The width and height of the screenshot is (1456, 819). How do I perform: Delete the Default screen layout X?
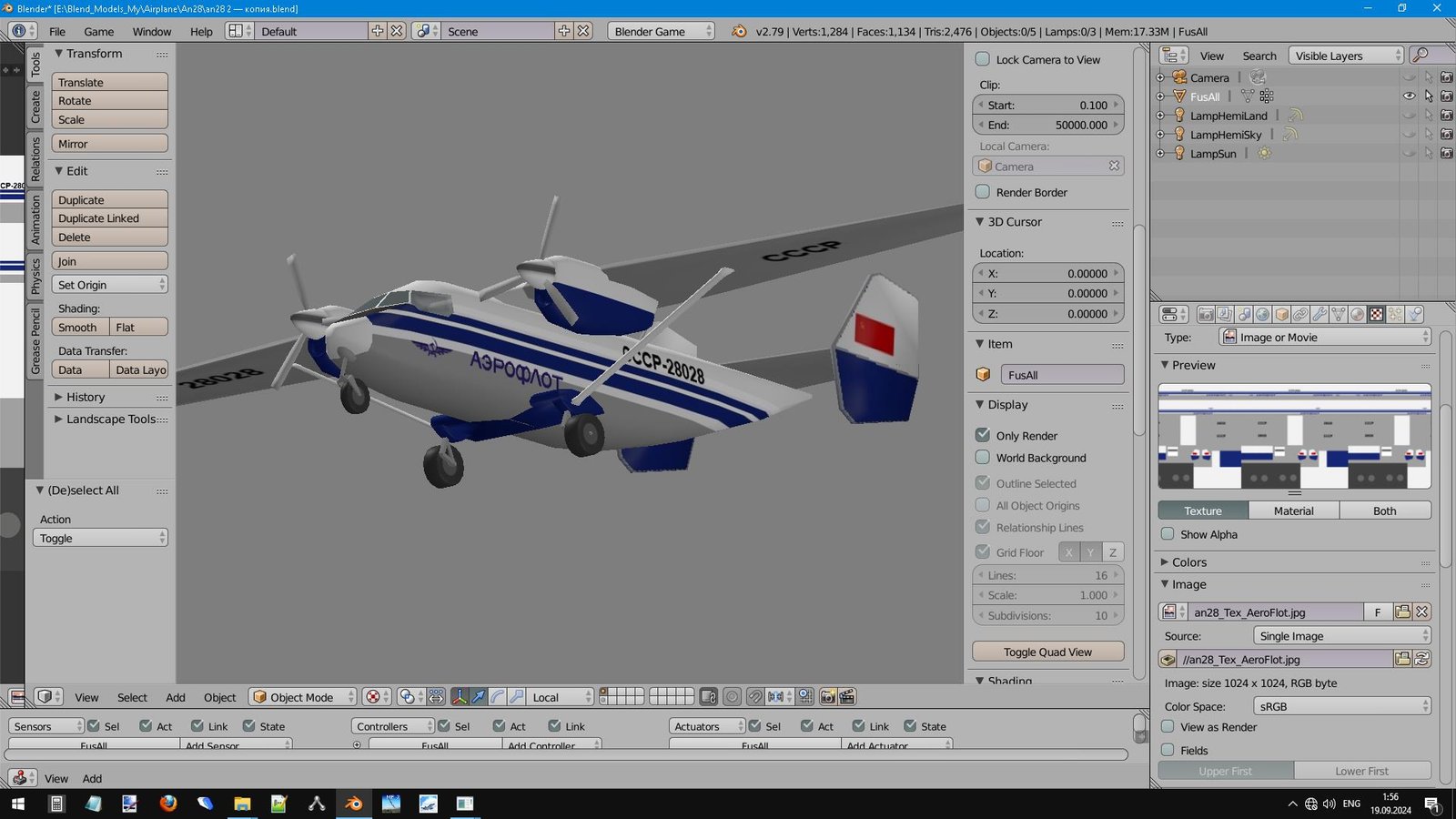pyautogui.click(x=397, y=31)
